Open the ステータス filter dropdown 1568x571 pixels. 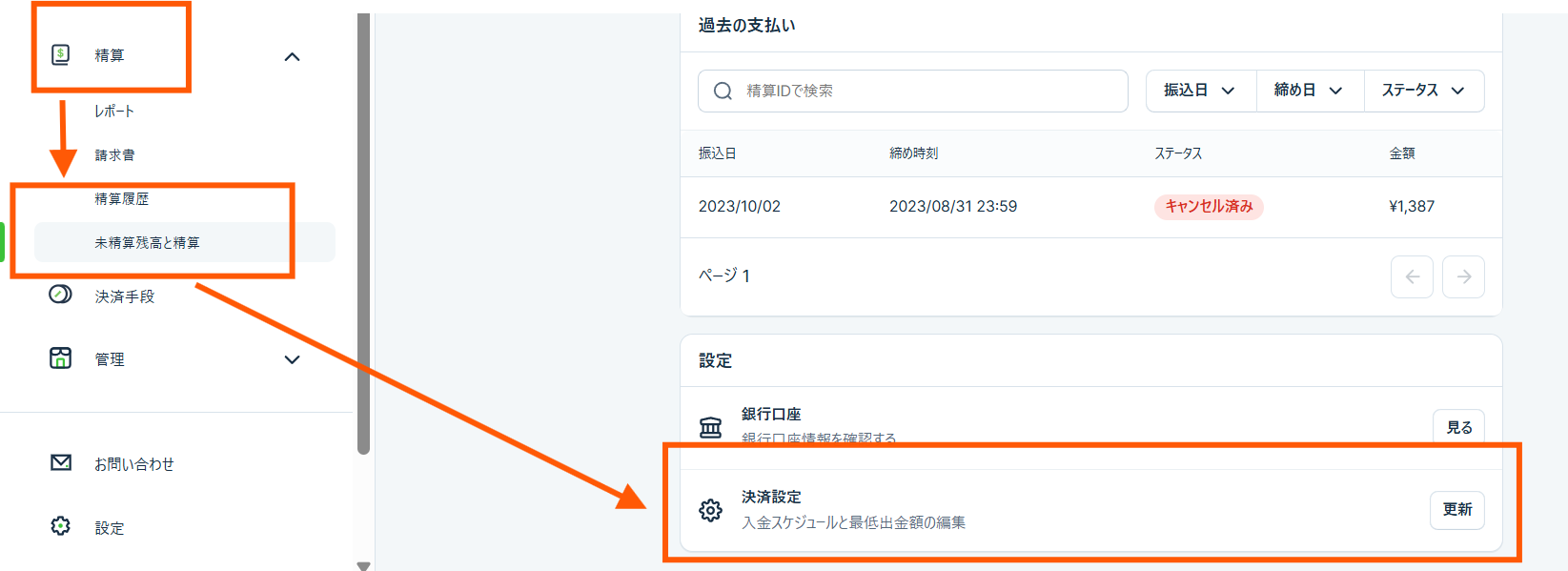[x=1423, y=91]
